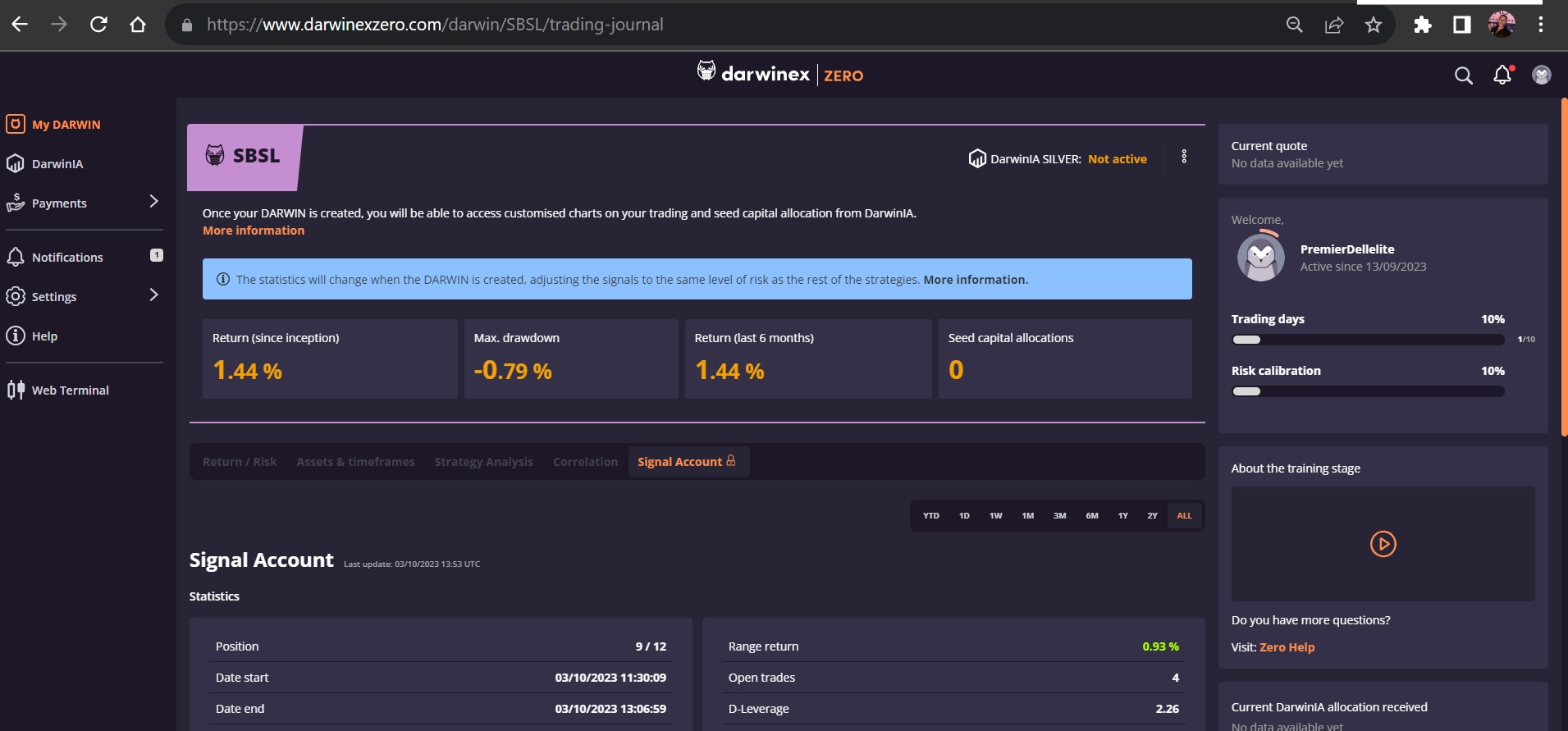The width and height of the screenshot is (1568, 731).
Task: Bookmark this page with the star icon
Action: click(x=1373, y=25)
